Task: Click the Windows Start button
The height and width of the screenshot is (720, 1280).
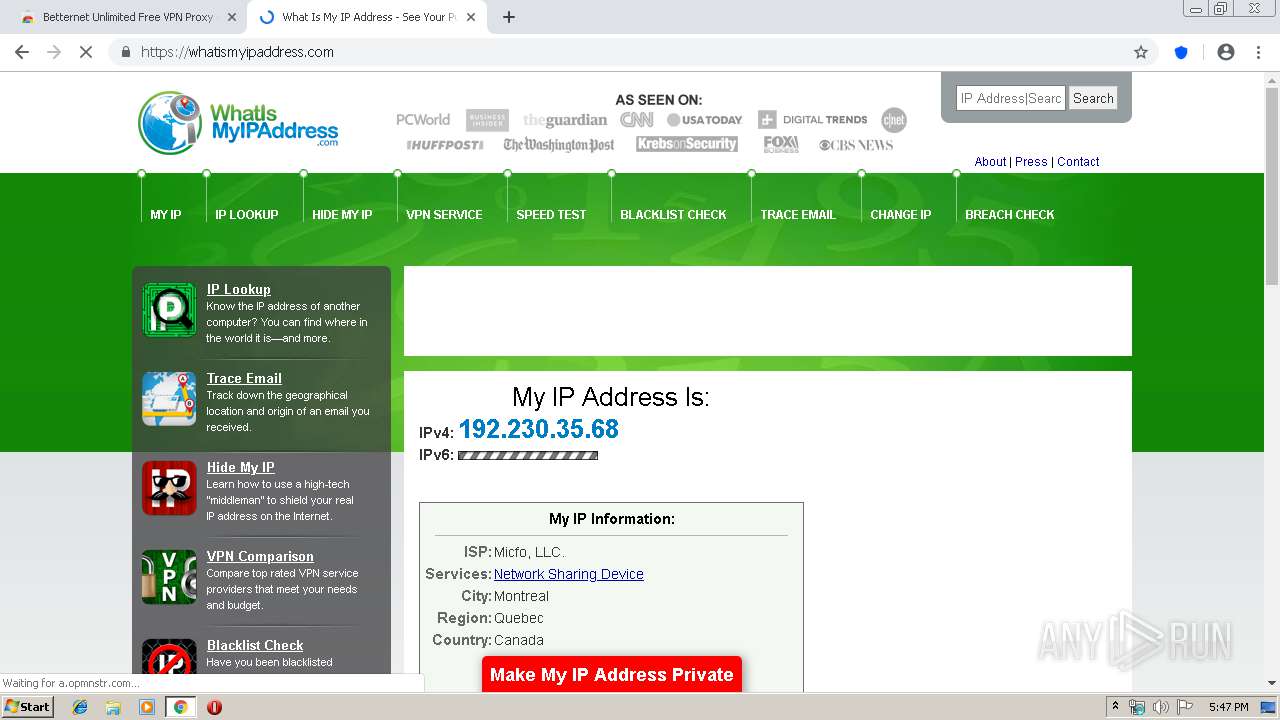Action: point(28,707)
